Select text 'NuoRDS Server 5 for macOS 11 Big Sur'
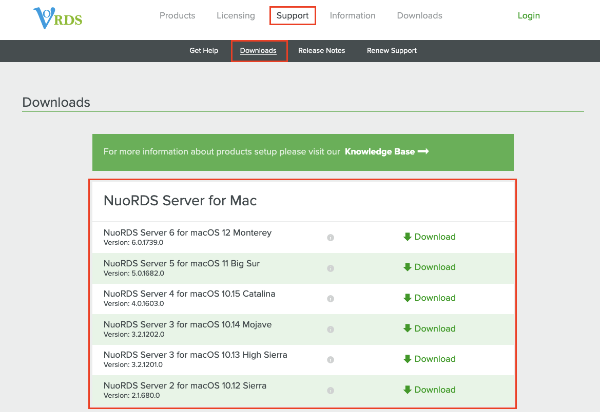Image resolution: width=600 pixels, height=412 pixels. point(182,264)
